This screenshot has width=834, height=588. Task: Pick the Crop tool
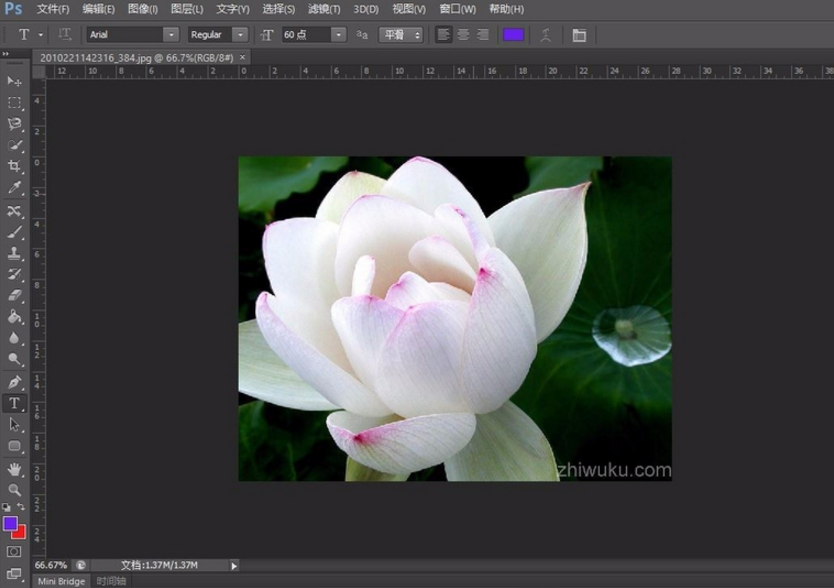14,166
